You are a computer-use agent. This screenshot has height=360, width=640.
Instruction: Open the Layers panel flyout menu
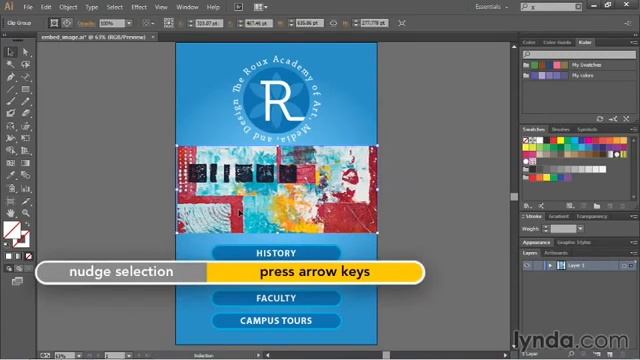tap(633, 253)
